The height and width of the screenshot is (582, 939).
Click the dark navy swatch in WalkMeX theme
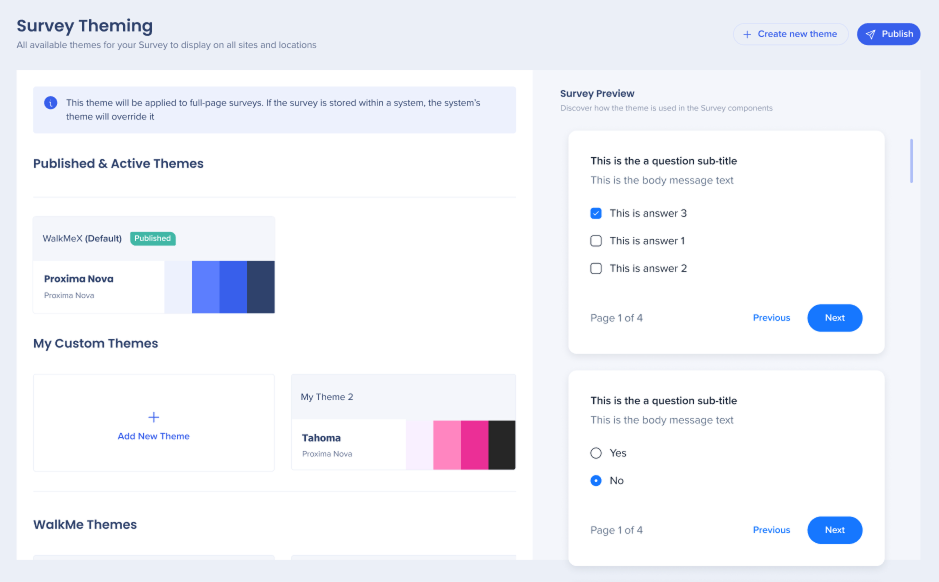point(261,287)
